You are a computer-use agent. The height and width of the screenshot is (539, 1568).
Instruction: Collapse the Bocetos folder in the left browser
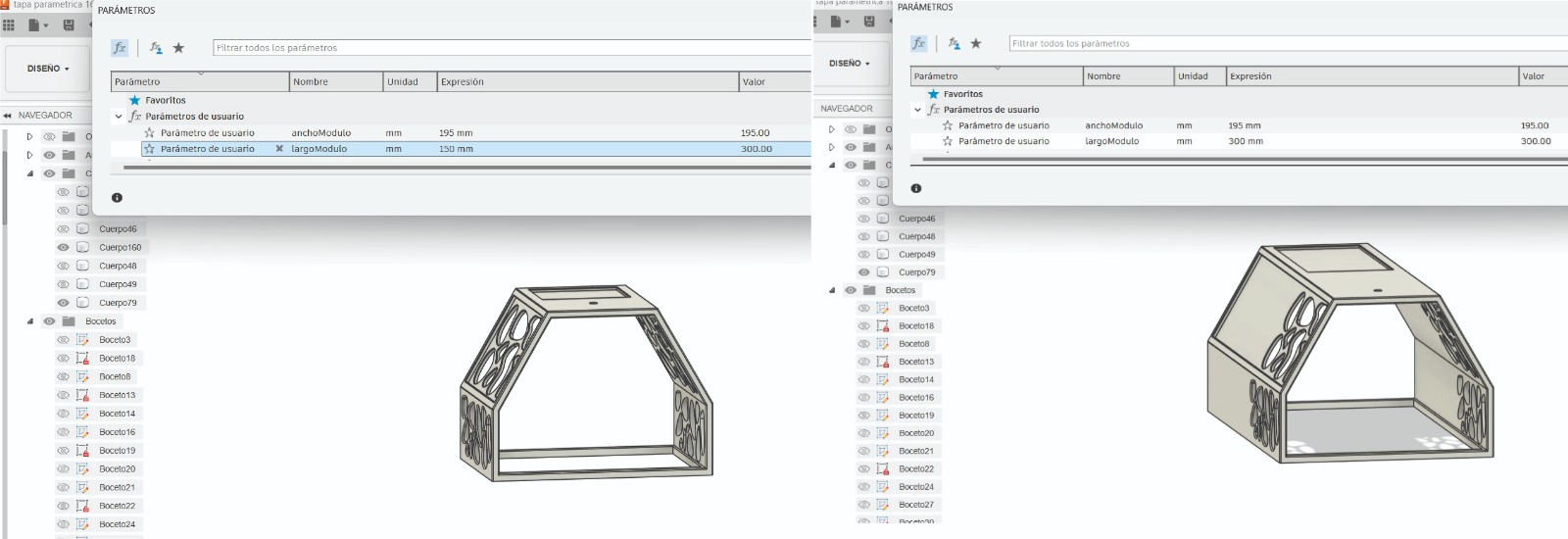pyautogui.click(x=30, y=321)
